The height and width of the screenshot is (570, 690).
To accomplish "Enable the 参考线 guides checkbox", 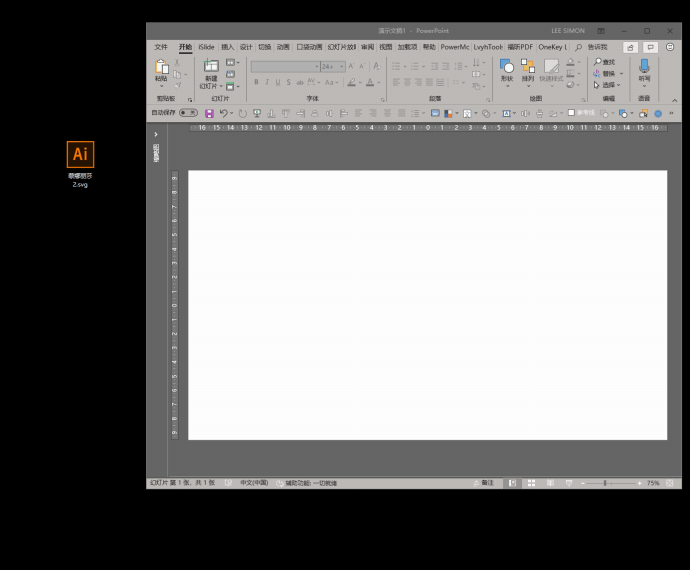I will [x=571, y=113].
